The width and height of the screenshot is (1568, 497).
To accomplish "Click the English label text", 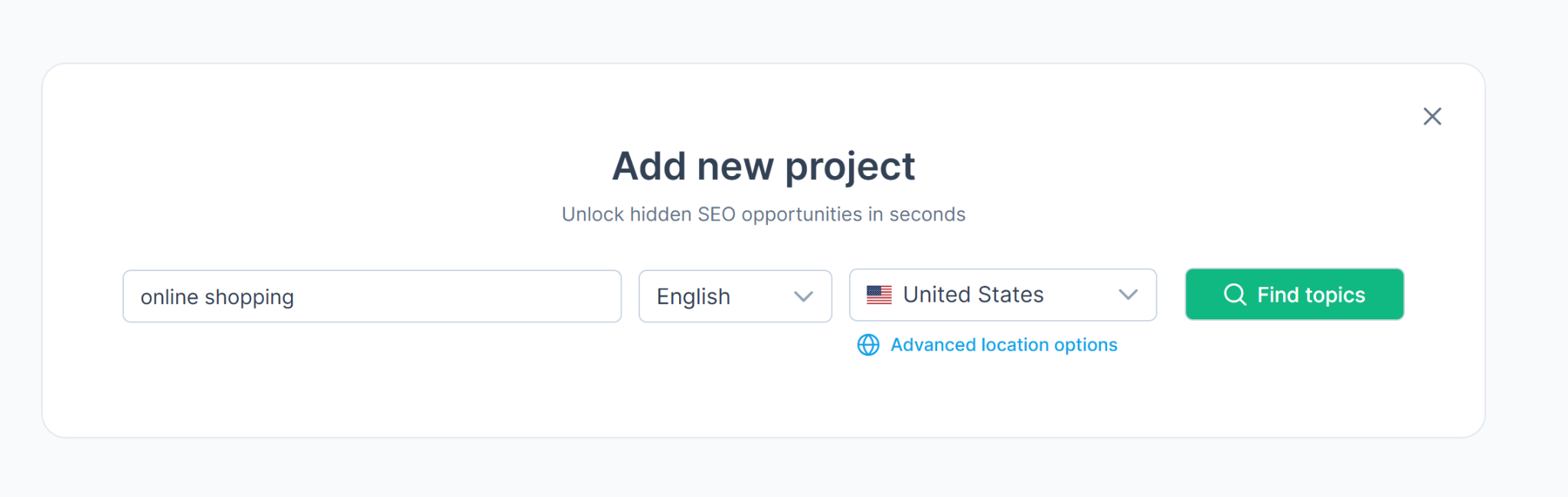I will (693, 297).
